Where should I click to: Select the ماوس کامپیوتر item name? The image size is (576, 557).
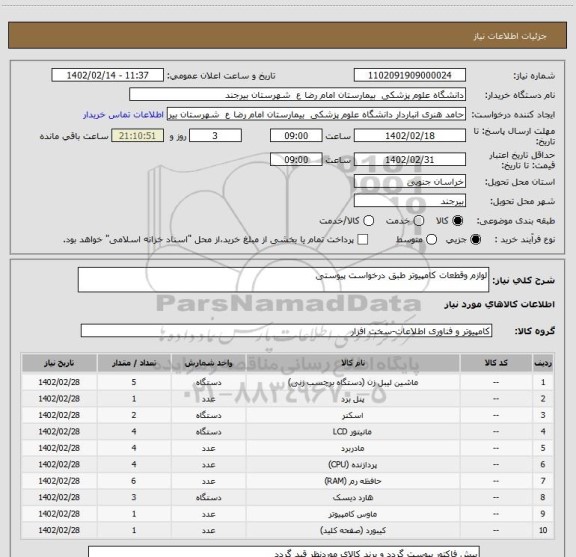point(353,514)
